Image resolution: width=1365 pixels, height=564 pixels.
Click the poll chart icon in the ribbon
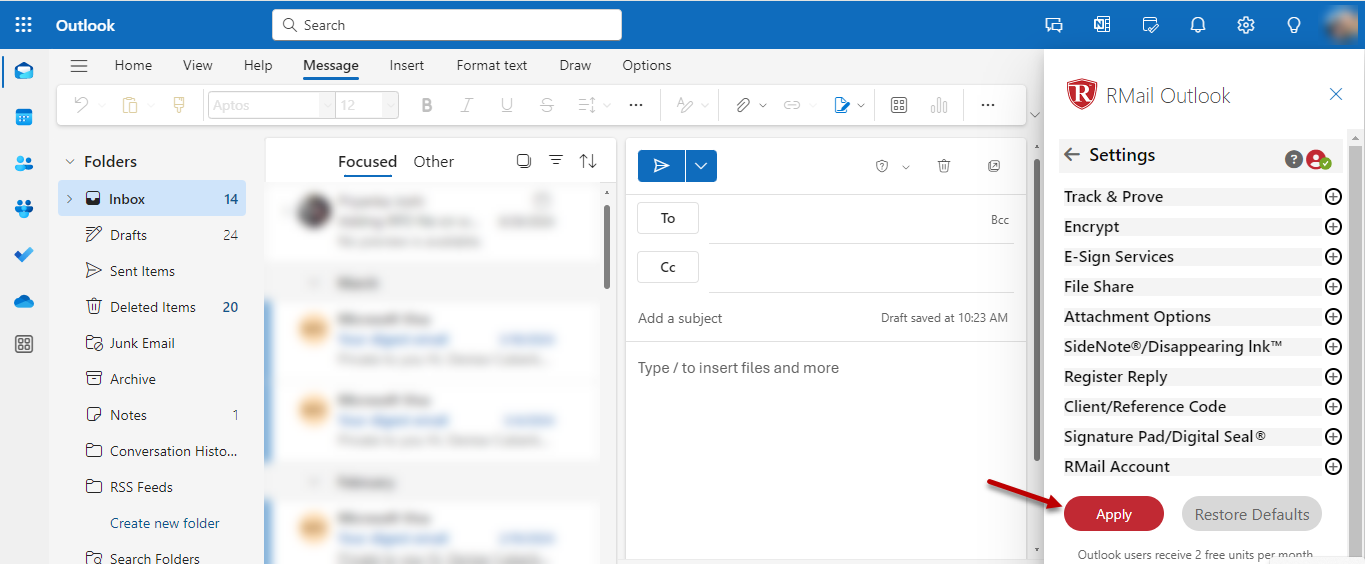pos(939,105)
